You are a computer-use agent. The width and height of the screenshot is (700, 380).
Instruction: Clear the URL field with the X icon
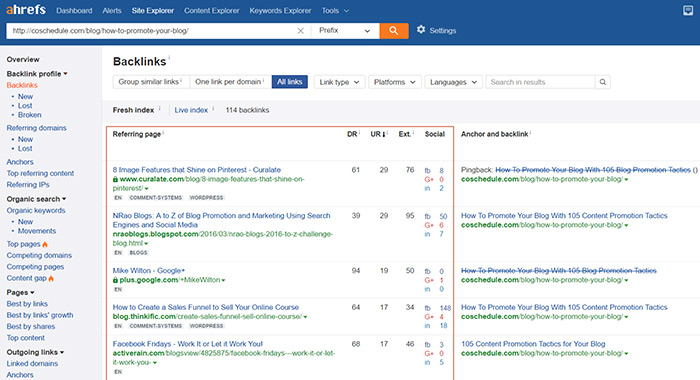click(300, 31)
